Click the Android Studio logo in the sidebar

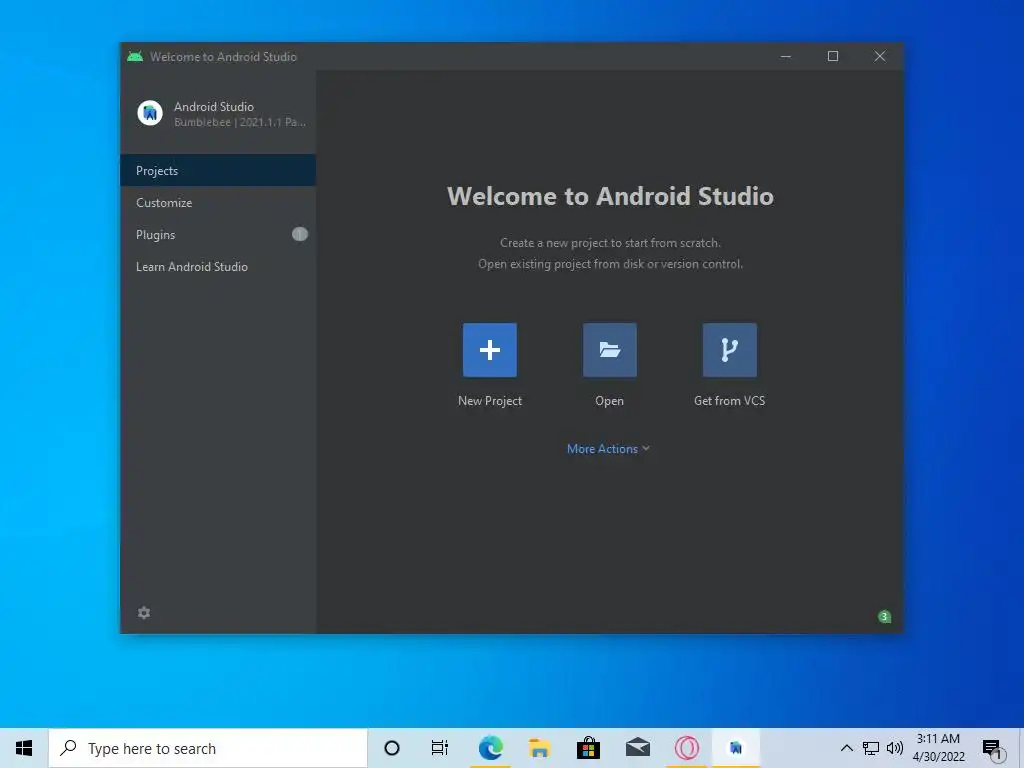tap(150, 113)
